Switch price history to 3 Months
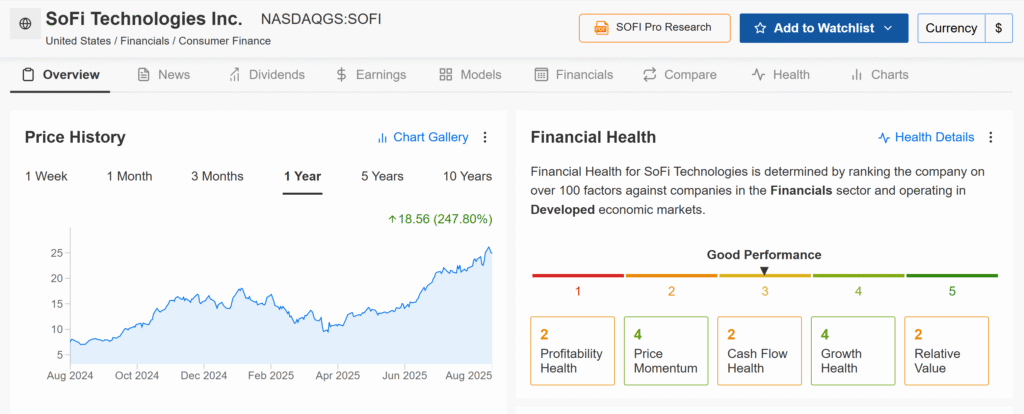This screenshot has height=414, width=1024. (x=217, y=176)
